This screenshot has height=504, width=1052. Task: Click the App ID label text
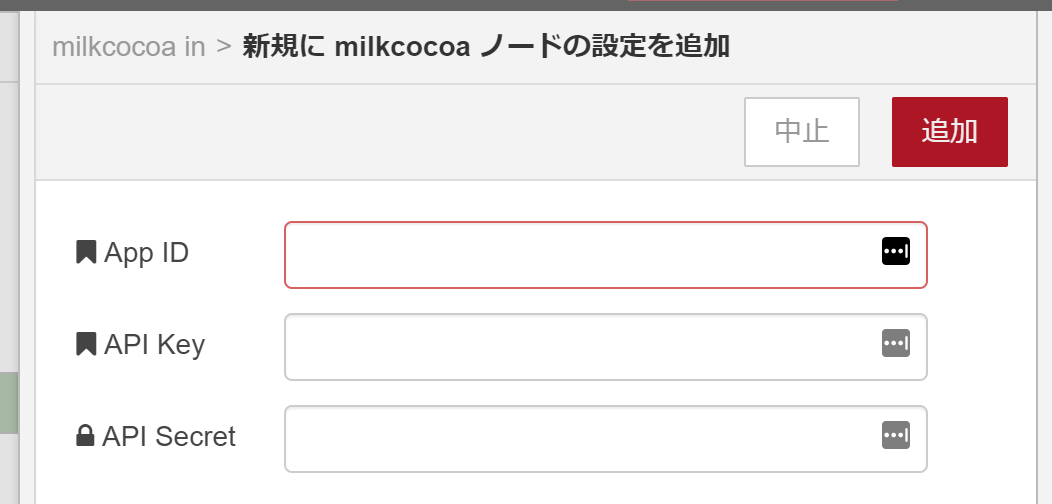146,253
